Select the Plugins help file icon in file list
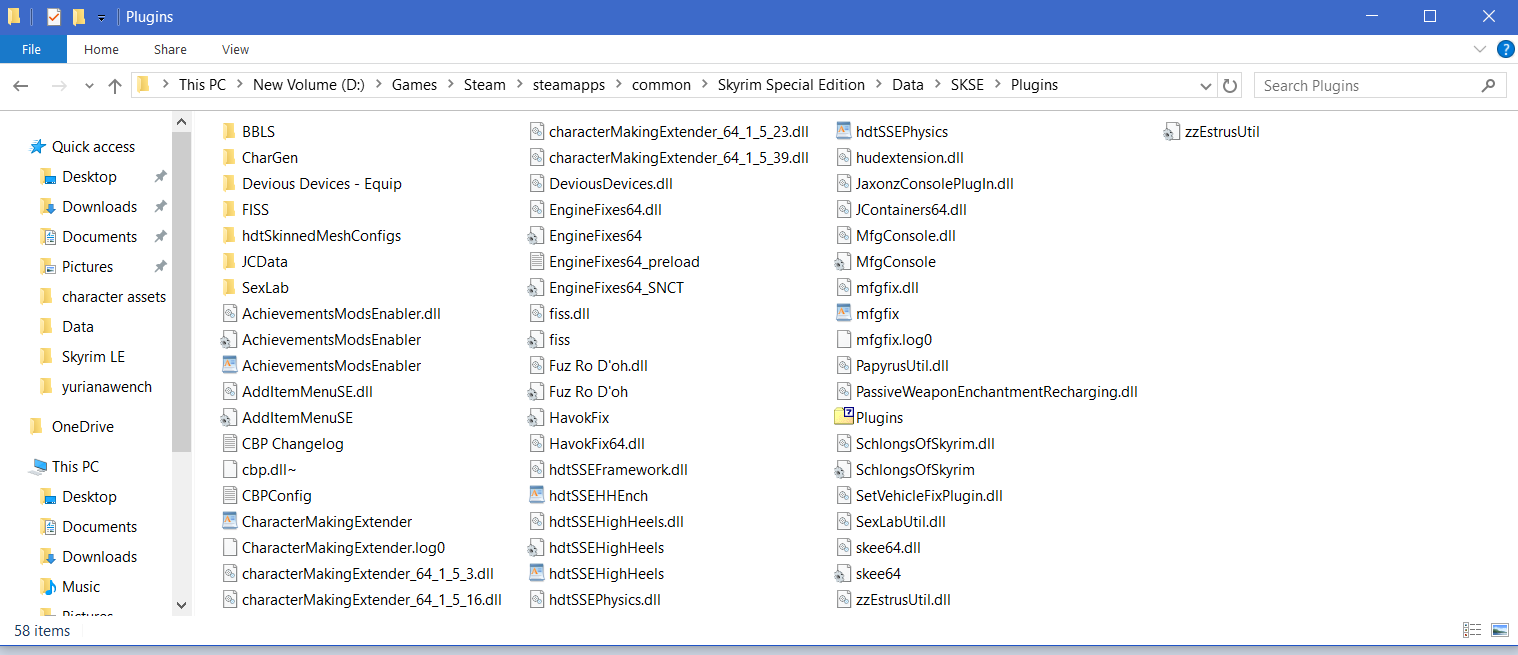Image resolution: width=1518 pixels, height=655 pixels. pyautogui.click(x=843, y=418)
